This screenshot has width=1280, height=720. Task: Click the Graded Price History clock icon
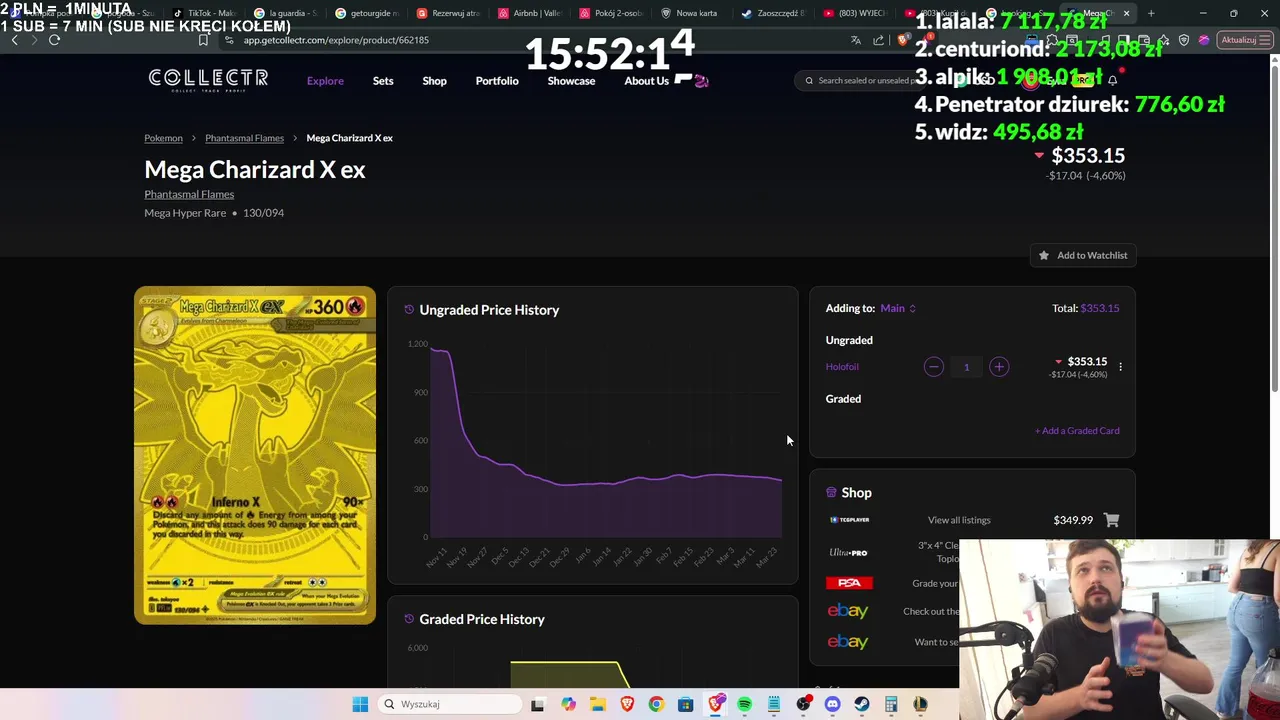pyautogui.click(x=409, y=619)
